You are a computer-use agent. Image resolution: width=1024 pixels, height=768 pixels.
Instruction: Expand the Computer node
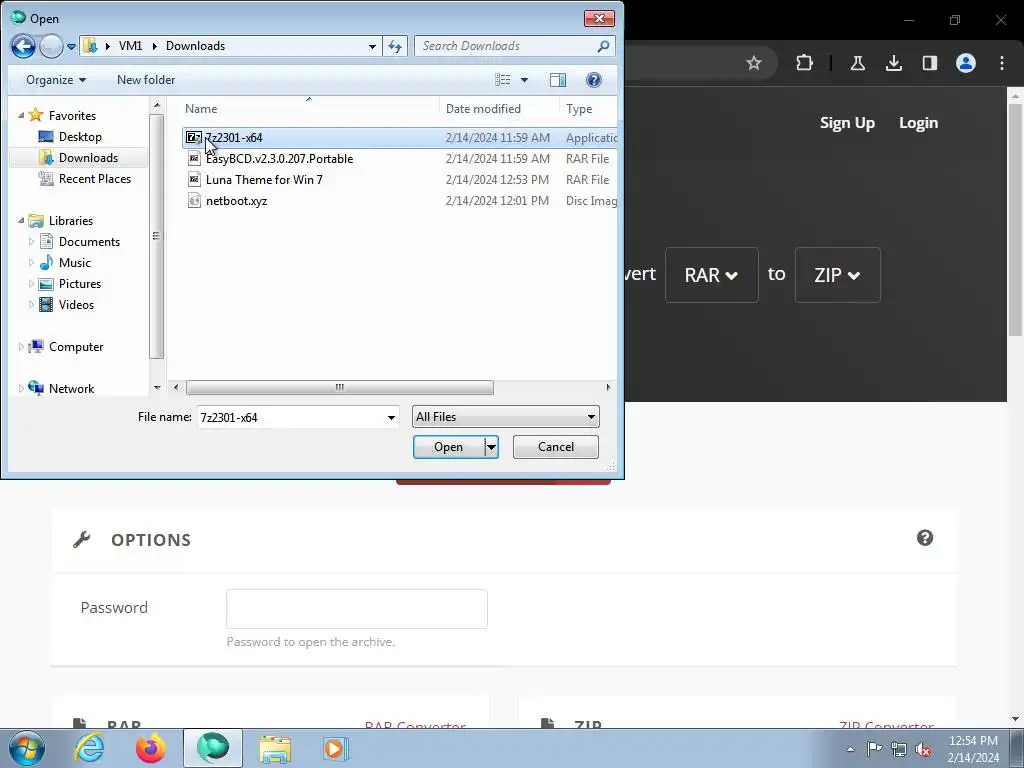point(21,347)
